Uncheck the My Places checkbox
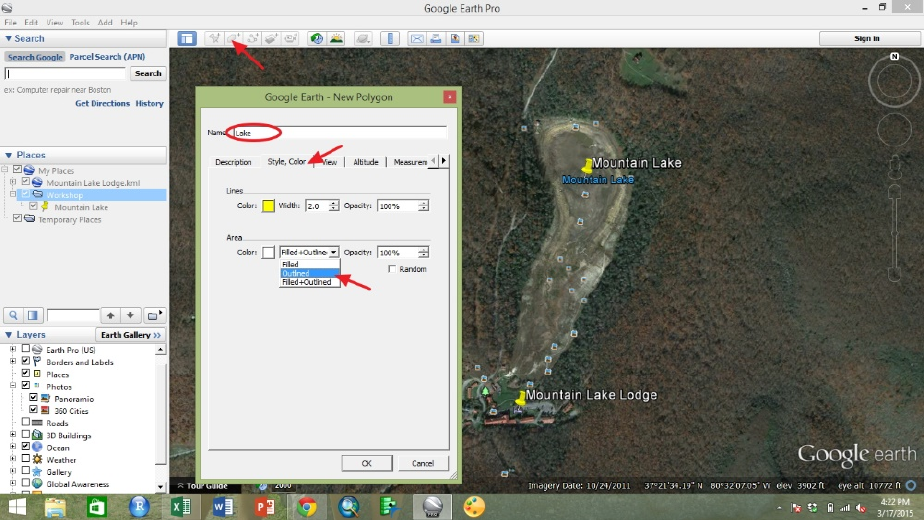The height and width of the screenshot is (520, 924). tap(17, 170)
